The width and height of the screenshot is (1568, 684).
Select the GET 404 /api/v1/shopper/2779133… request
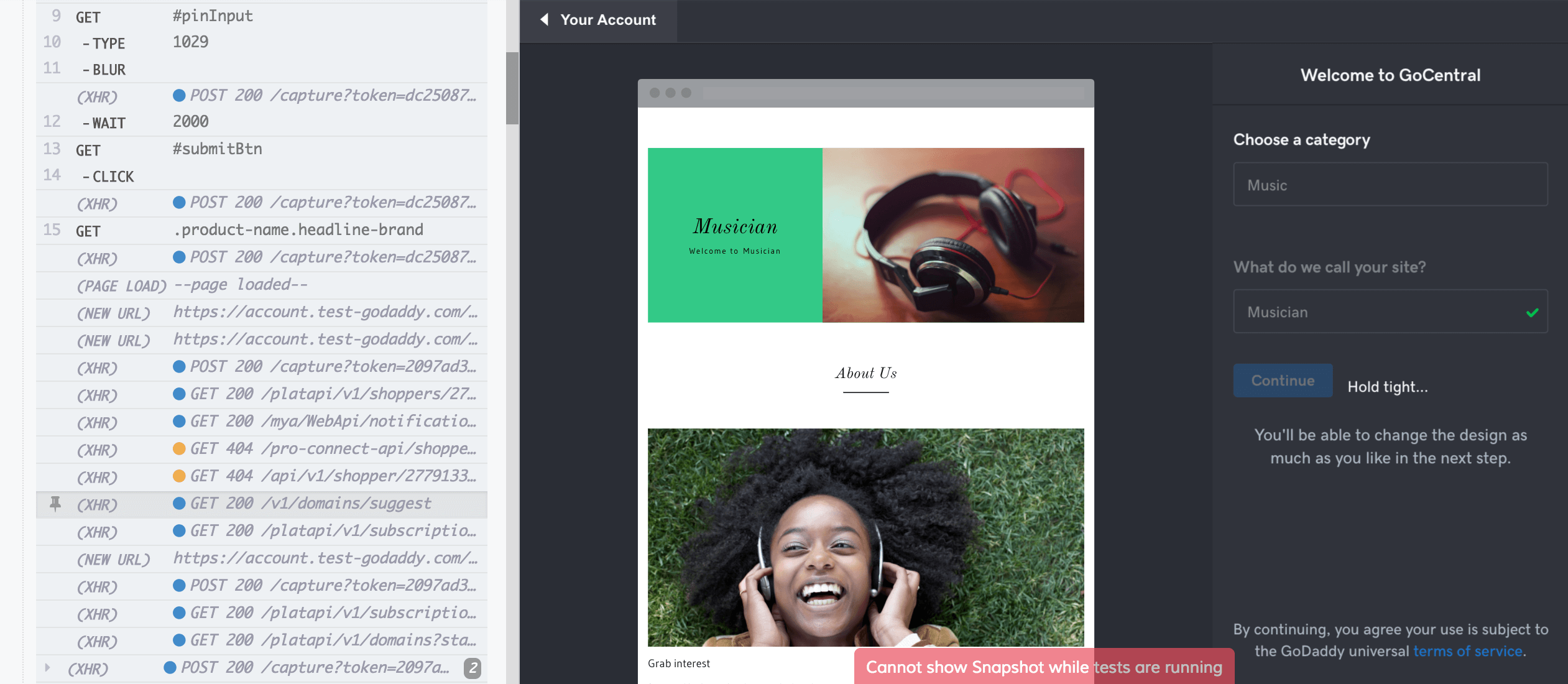tap(262, 477)
